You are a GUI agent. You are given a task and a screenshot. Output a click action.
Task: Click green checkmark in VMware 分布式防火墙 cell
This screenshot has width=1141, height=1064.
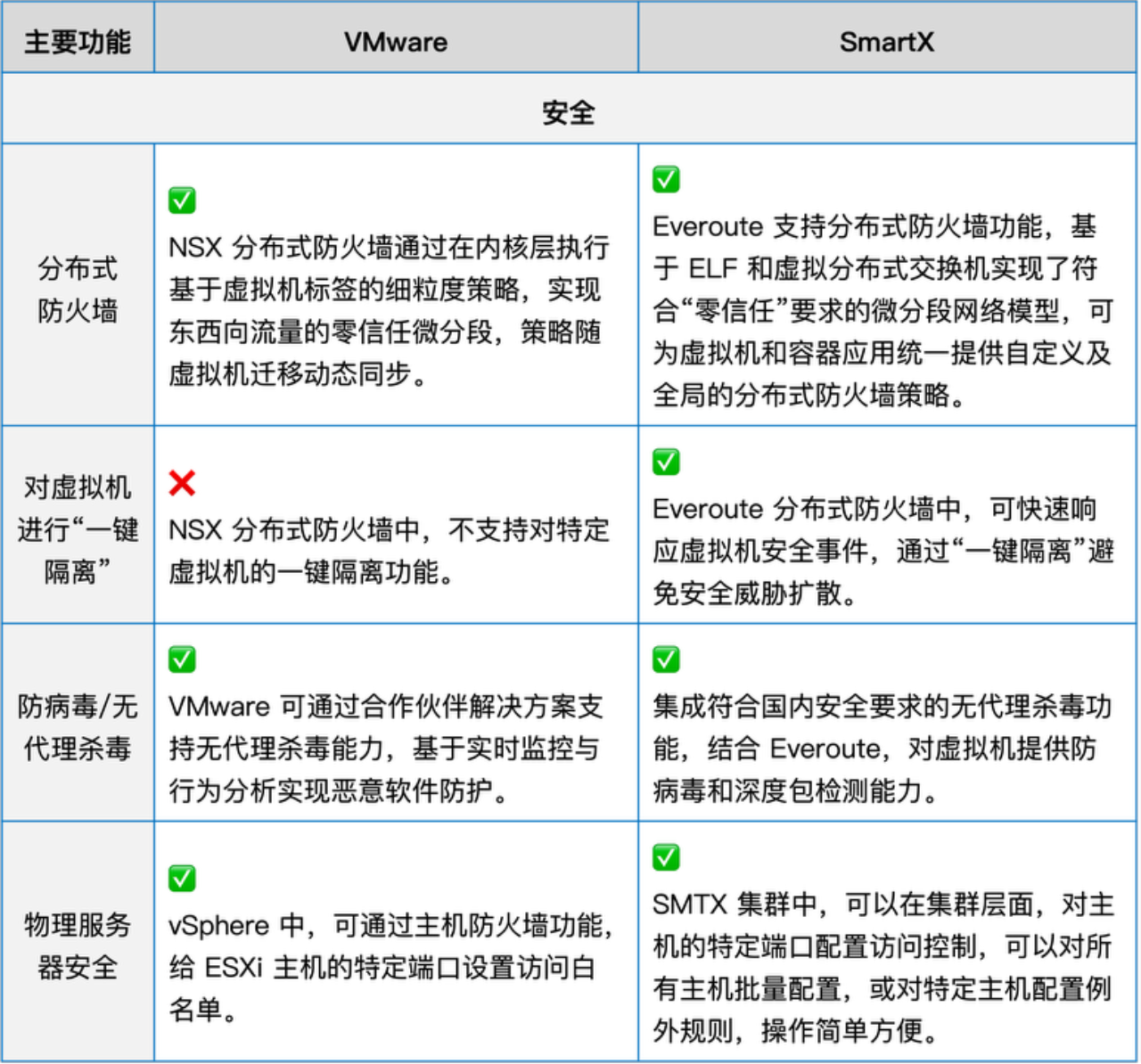(x=182, y=201)
